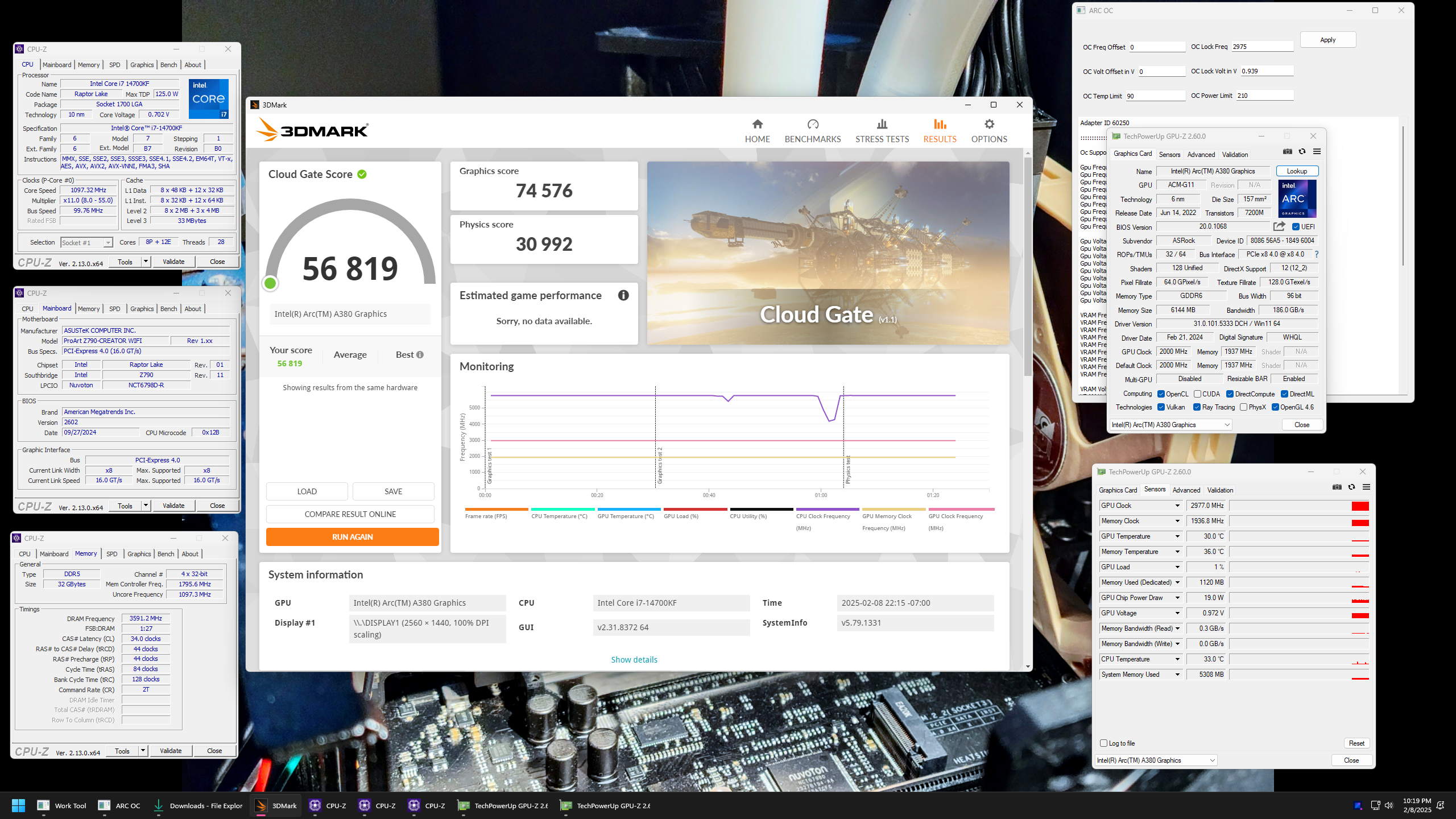The image size is (1456, 819).
Task: Toggle the UEFI checkbox in GPU-Z
Action: 1296,226
